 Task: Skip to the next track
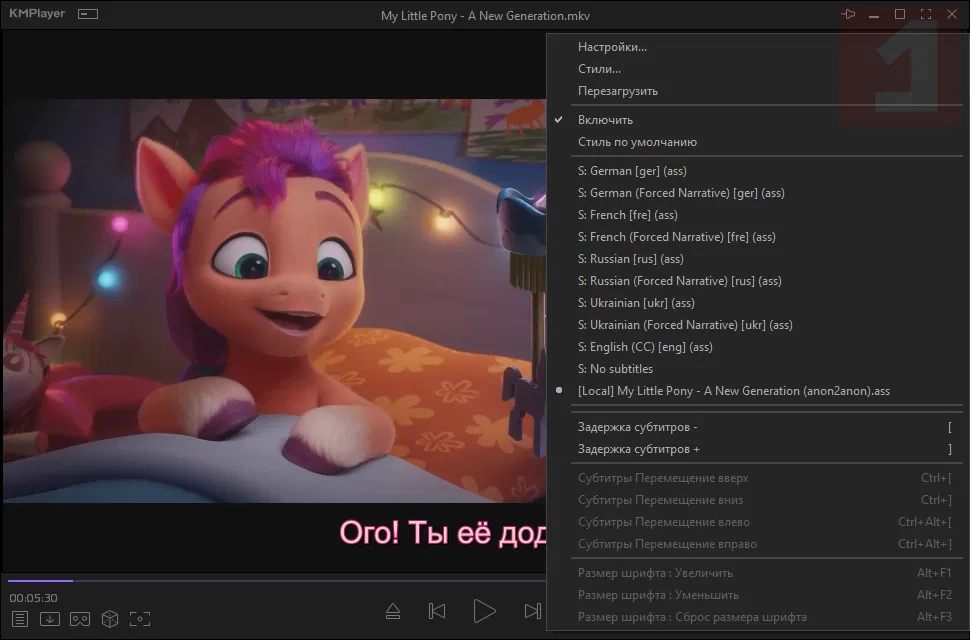pos(532,612)
